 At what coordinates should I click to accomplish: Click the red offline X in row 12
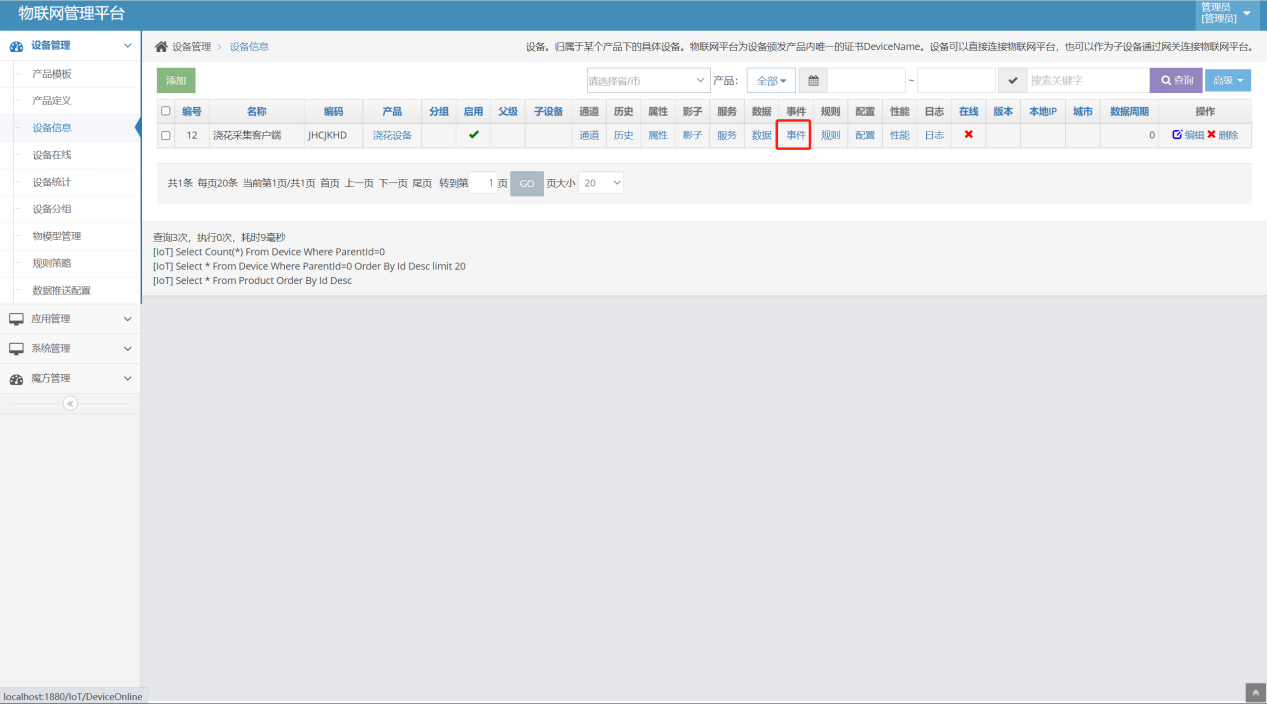coord(968,135)
